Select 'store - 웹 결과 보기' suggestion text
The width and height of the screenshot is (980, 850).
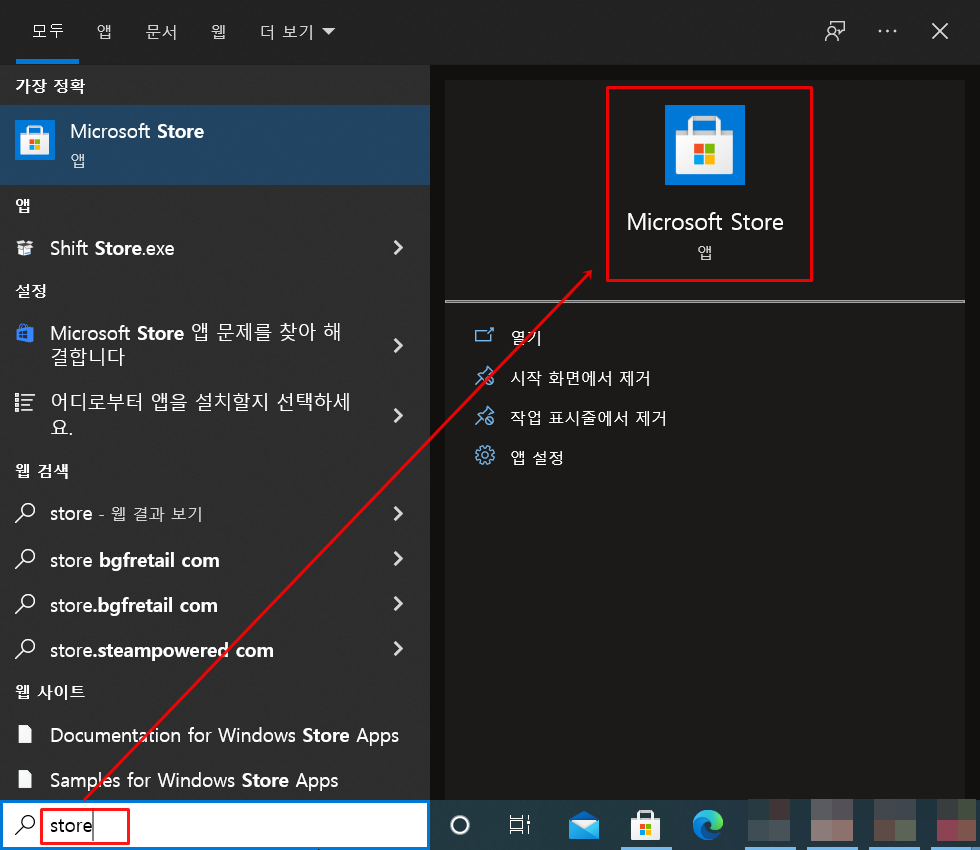(126, 514)
